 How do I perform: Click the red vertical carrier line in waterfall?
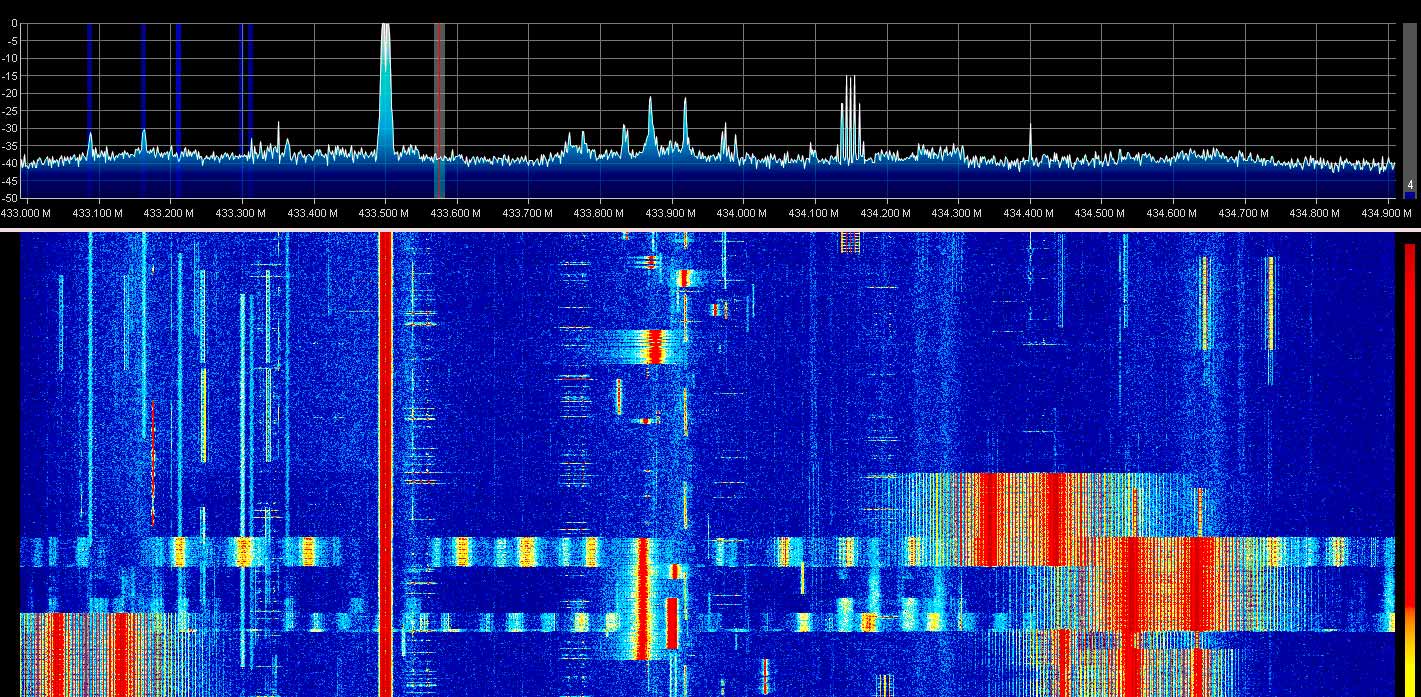pos(385,460)
